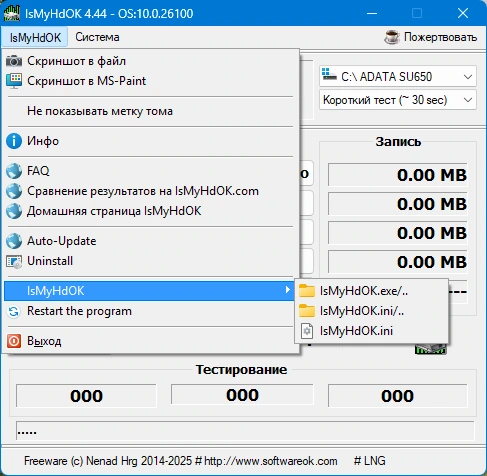Minimize the IsMyHdOK window
The height and width of the screenshot is (476, 487).
(x=372, y=14)
